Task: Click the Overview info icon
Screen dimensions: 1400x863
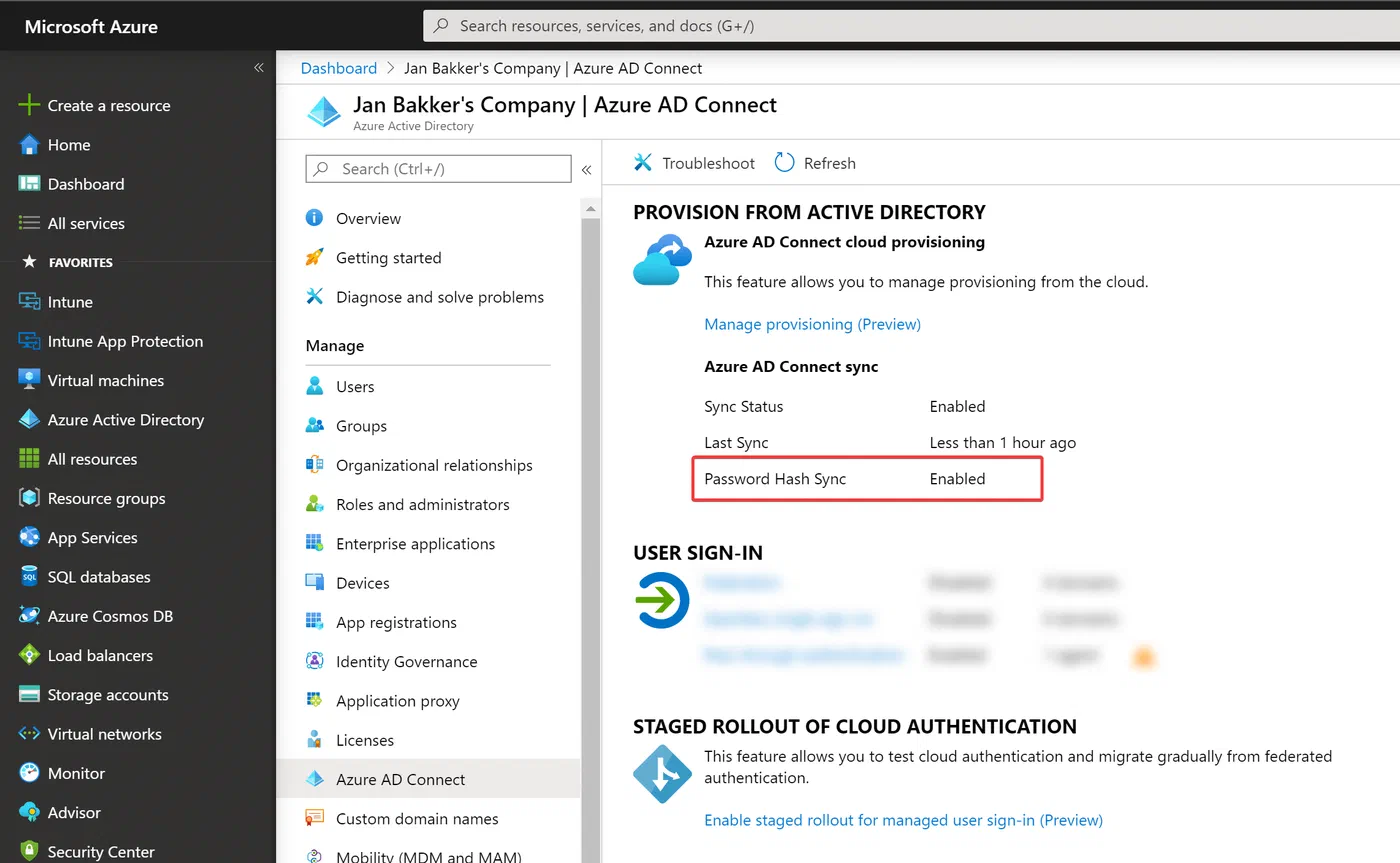Action: pos(315,218)
